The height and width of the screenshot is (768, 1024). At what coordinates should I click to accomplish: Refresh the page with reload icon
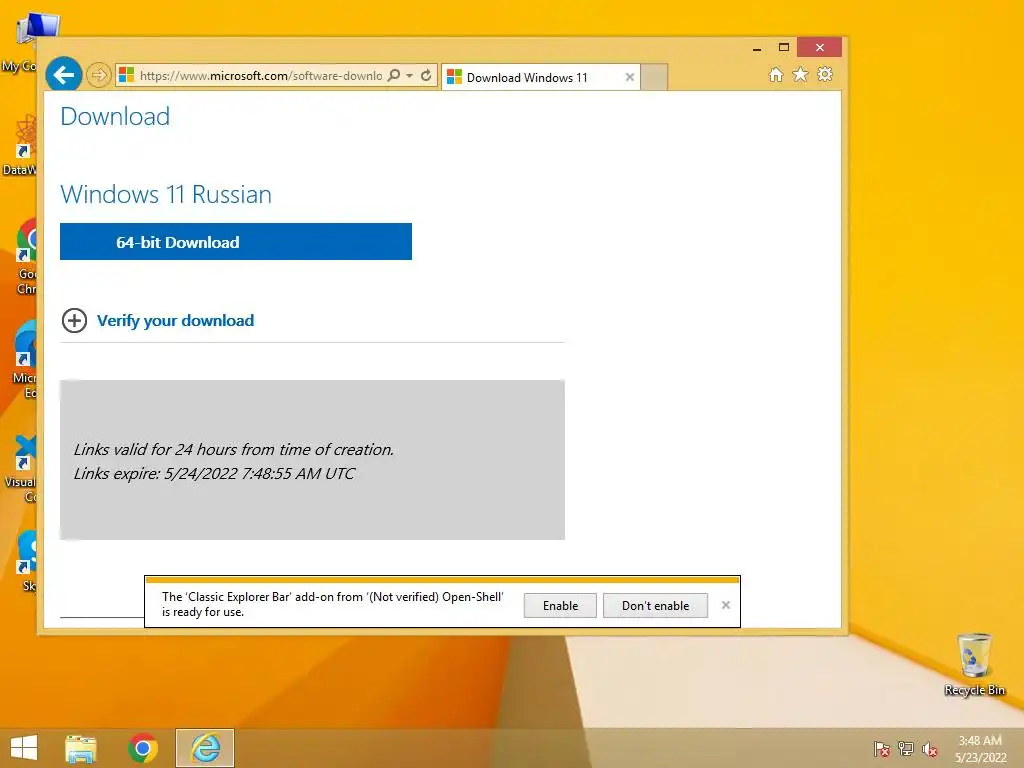click(x=426, y=75)
